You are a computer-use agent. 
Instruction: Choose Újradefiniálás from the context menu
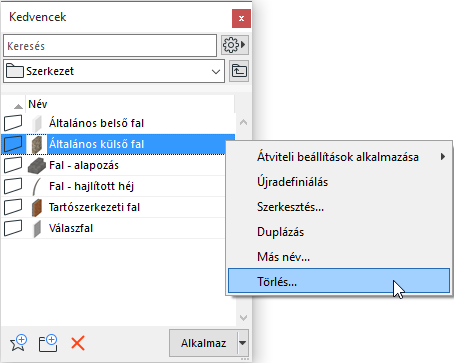339,182
